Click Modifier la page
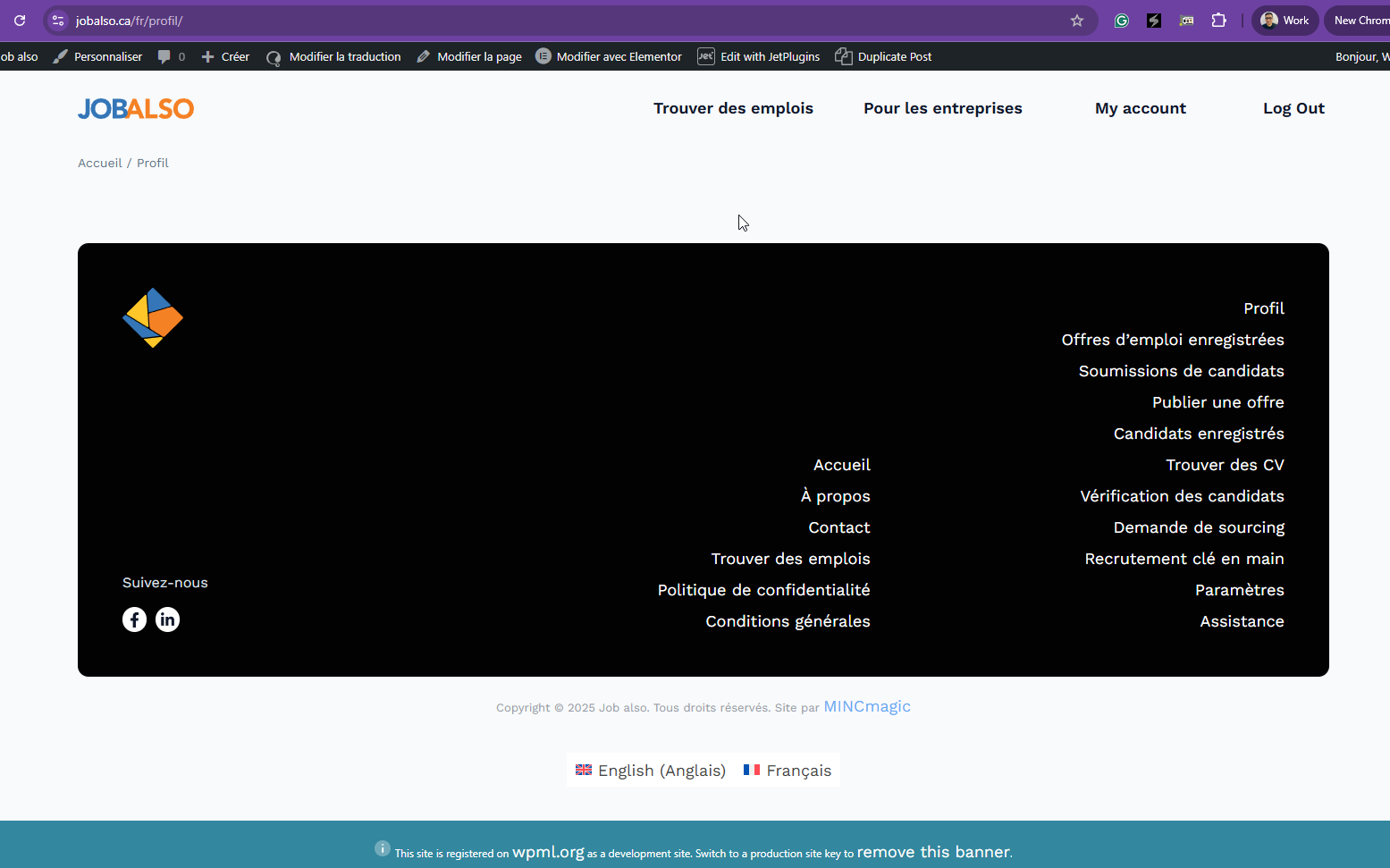The image size is (1390, 868). 469,56
